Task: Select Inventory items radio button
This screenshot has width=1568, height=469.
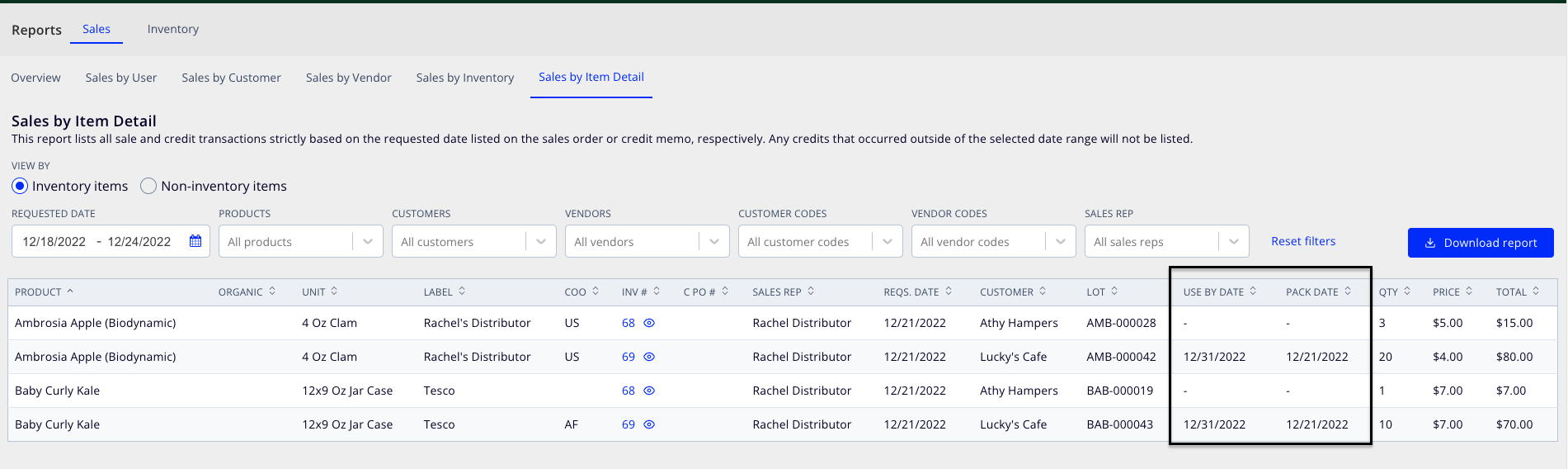Action: coord(20,186)
